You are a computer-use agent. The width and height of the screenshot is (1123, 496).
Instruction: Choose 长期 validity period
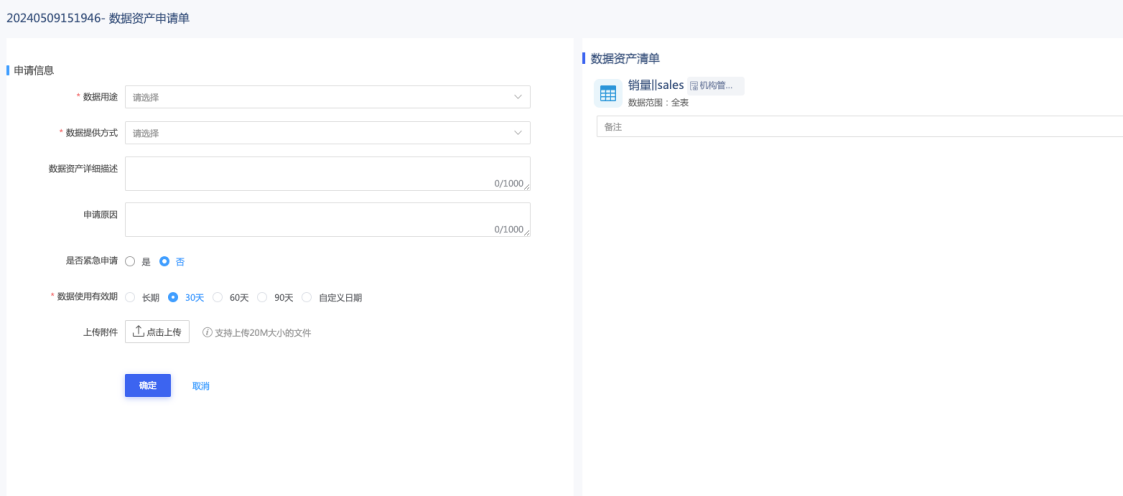pyautogui.click(x=130, y=298)
